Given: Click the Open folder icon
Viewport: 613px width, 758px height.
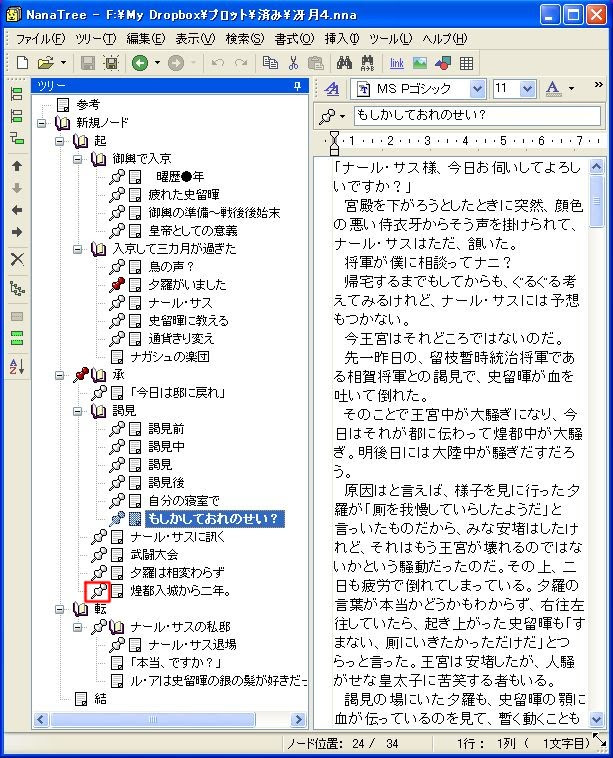Looking at the screenshot, I should [x=45, y=63].
